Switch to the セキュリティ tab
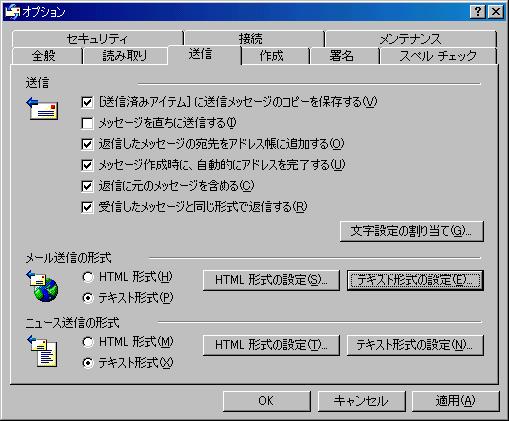This screenshot has height=421, width=509. [x=97, y=39]
